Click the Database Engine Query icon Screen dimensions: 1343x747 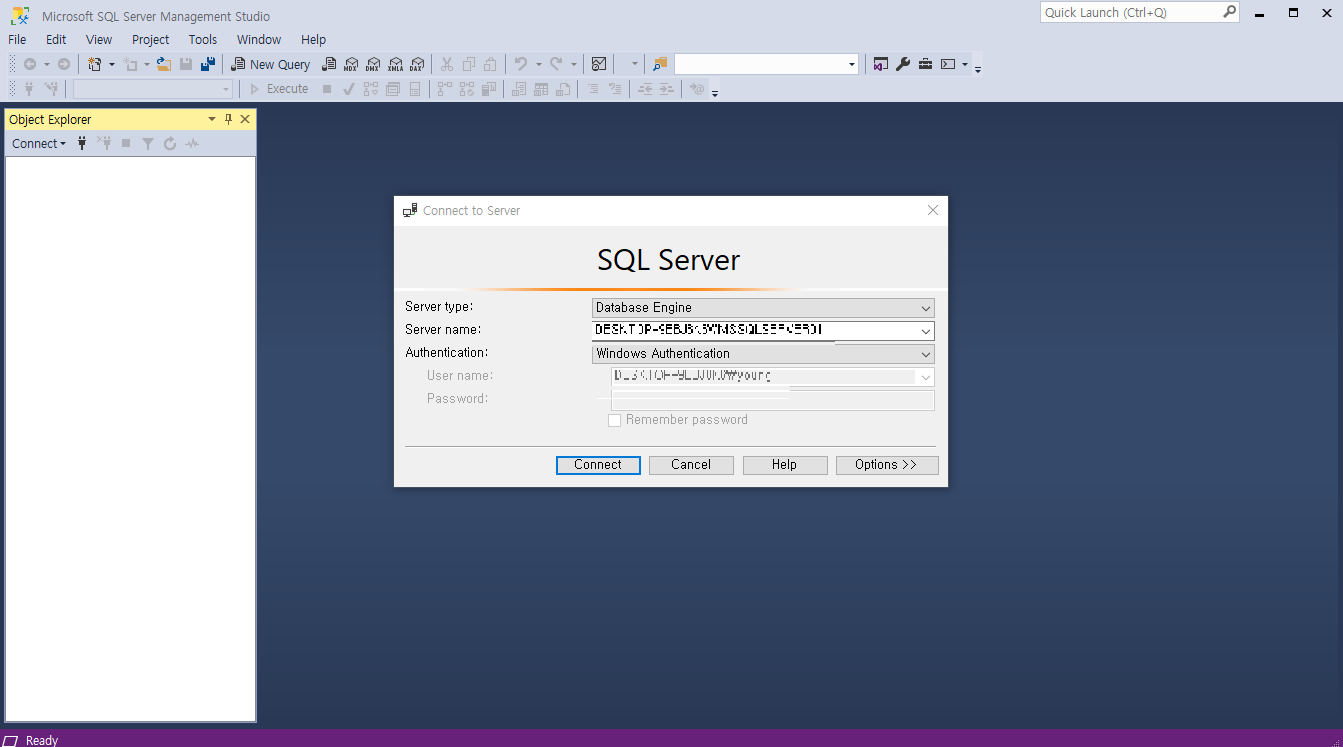click(329, 64)
